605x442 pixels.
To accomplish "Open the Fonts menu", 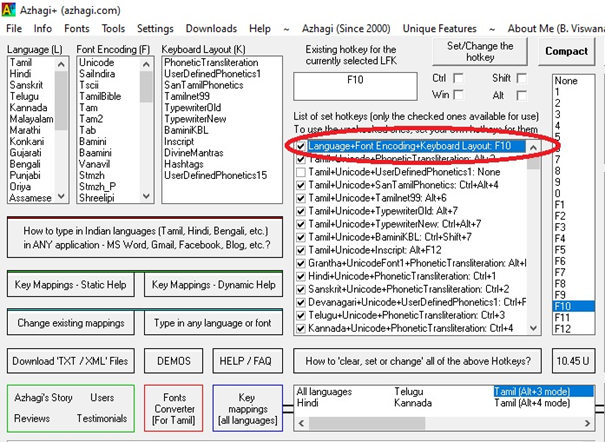I will [77, 29].
